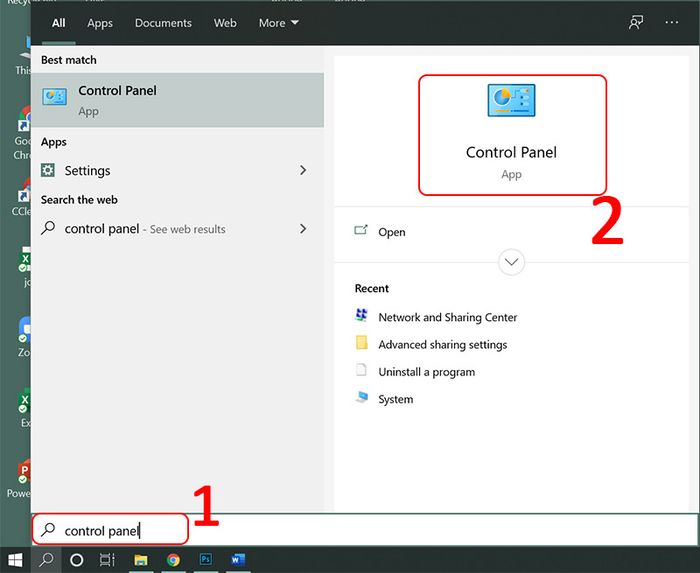Image resolution: width=700 pixels, height=573 pixels.
Task: Switch to the Web search tab
Action: tap(225, 23)
